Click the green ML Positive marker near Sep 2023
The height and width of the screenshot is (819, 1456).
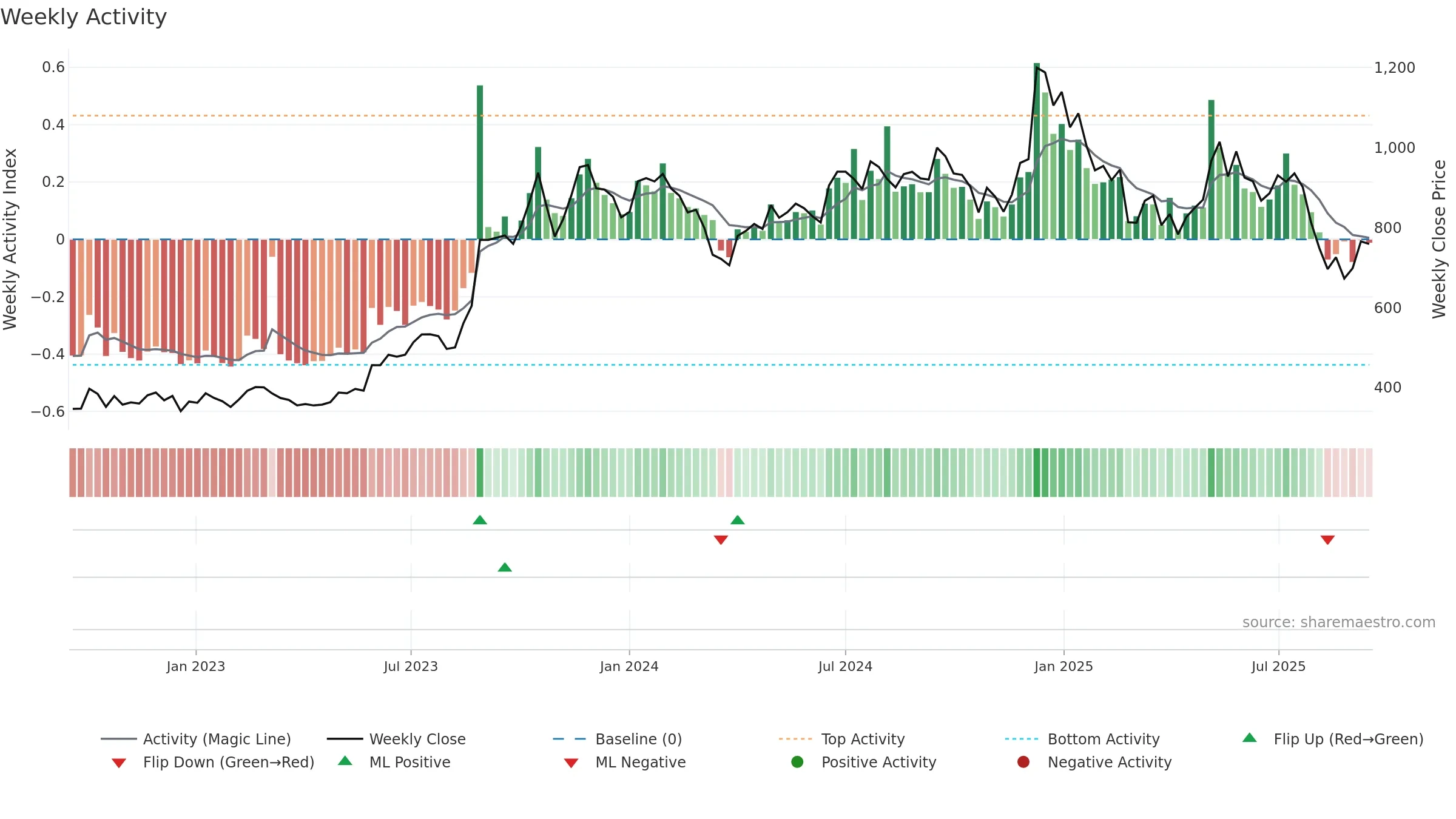pos(505,567)
